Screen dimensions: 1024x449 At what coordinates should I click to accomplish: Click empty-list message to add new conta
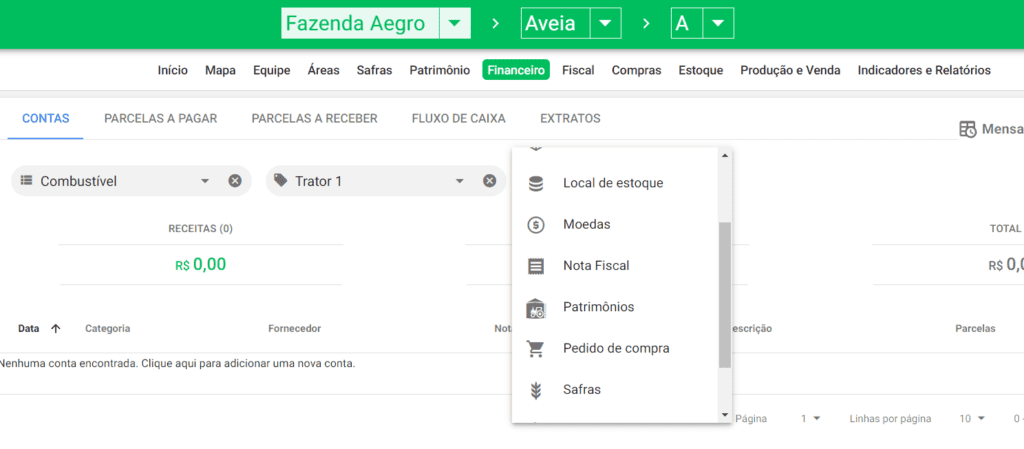[178, 363]
